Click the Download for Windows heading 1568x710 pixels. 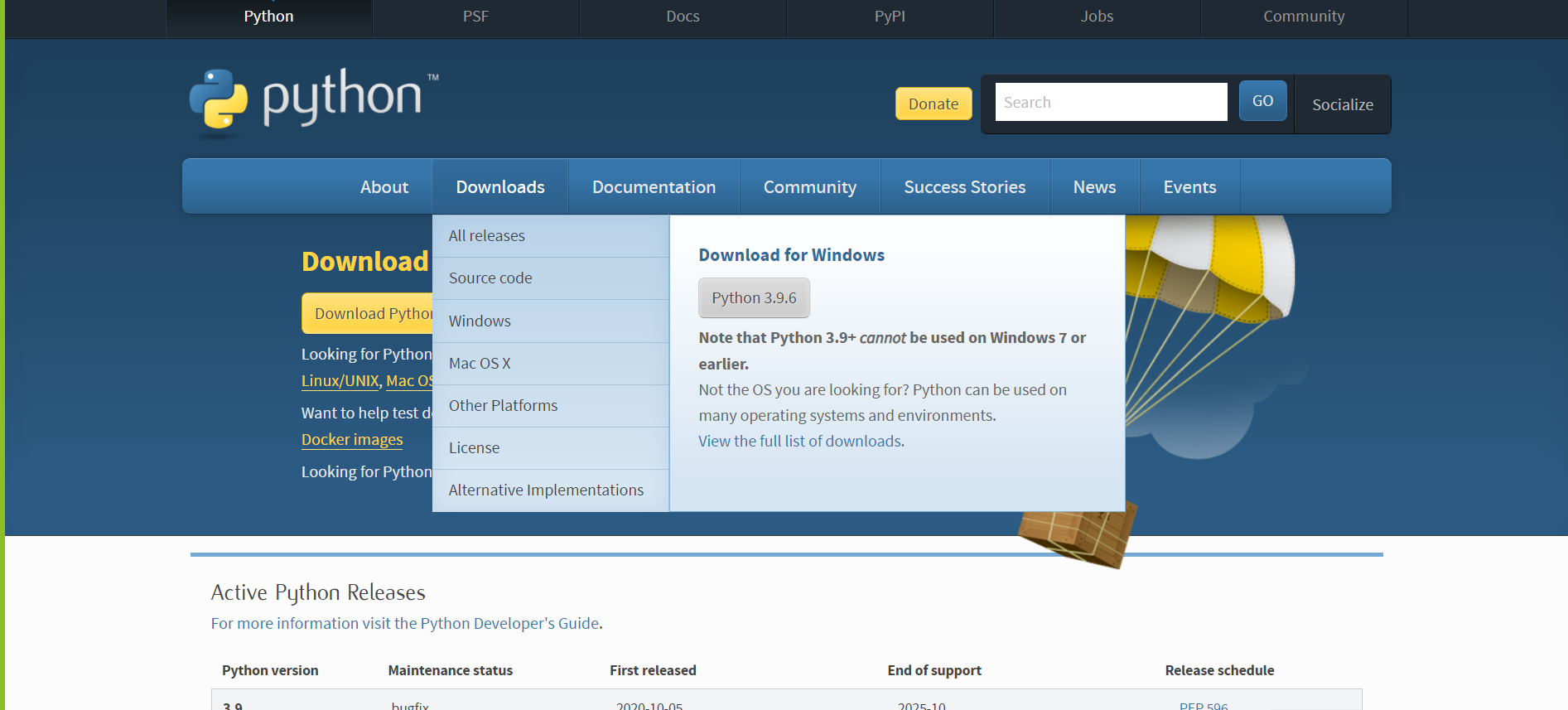791,255
